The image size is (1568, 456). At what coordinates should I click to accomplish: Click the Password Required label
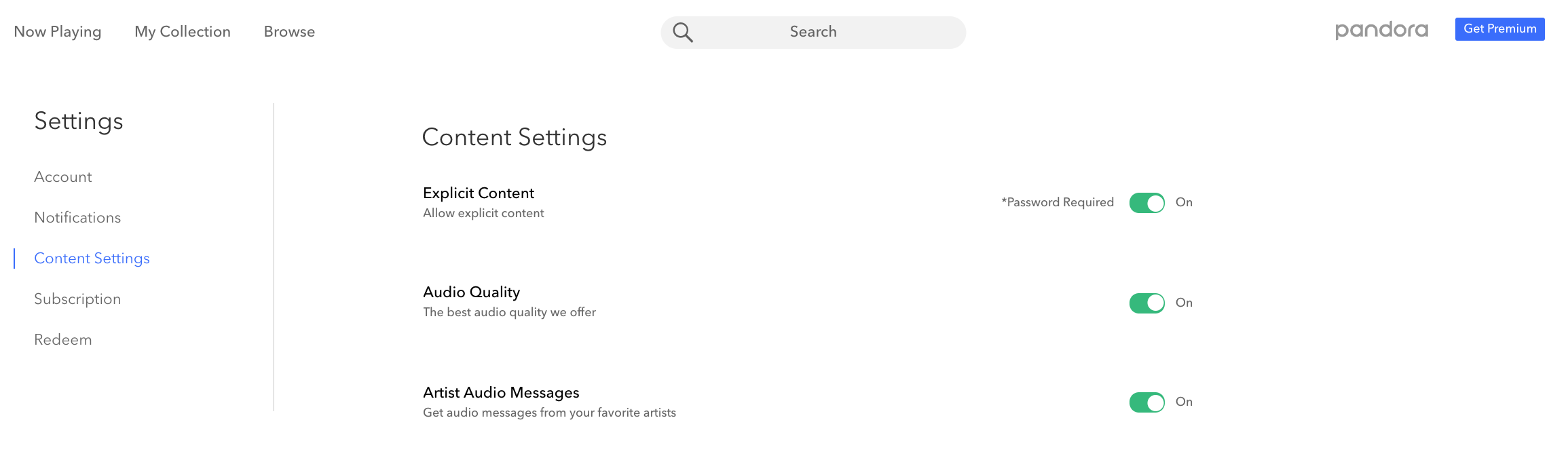[x=1056, y=202]
